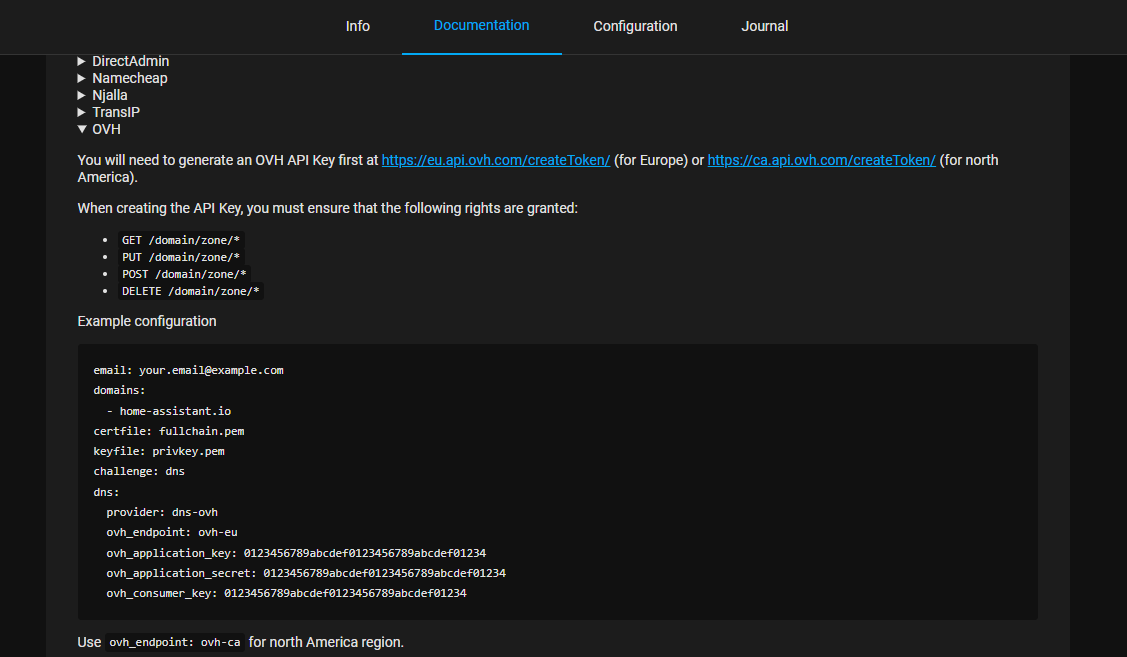1127x657 pixels.
Task: Click the 'following rights are granted' sentence
Action: (328, 208)
